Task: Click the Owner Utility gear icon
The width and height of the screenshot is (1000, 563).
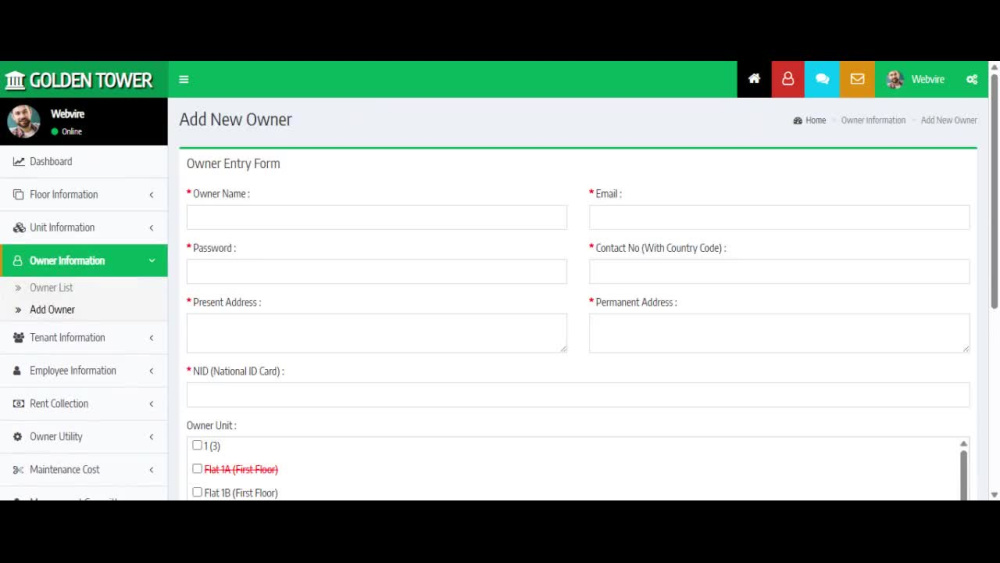Action: pos(17,437)
